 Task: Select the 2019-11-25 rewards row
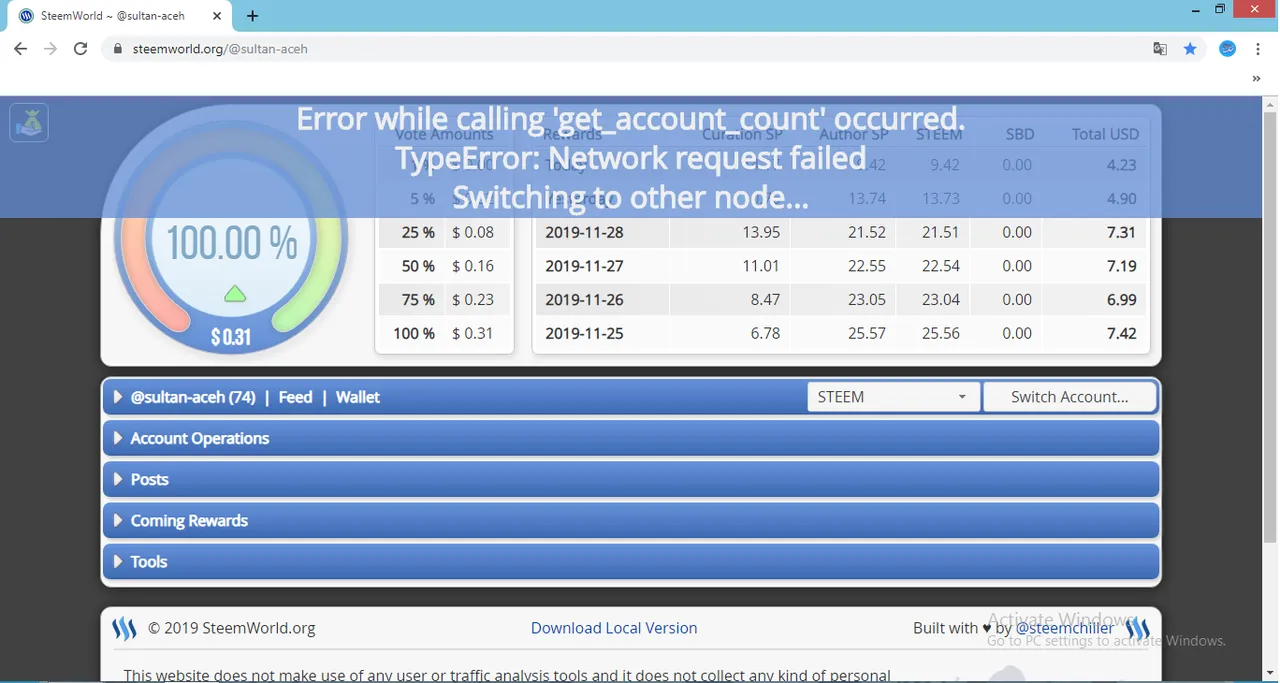840,334
